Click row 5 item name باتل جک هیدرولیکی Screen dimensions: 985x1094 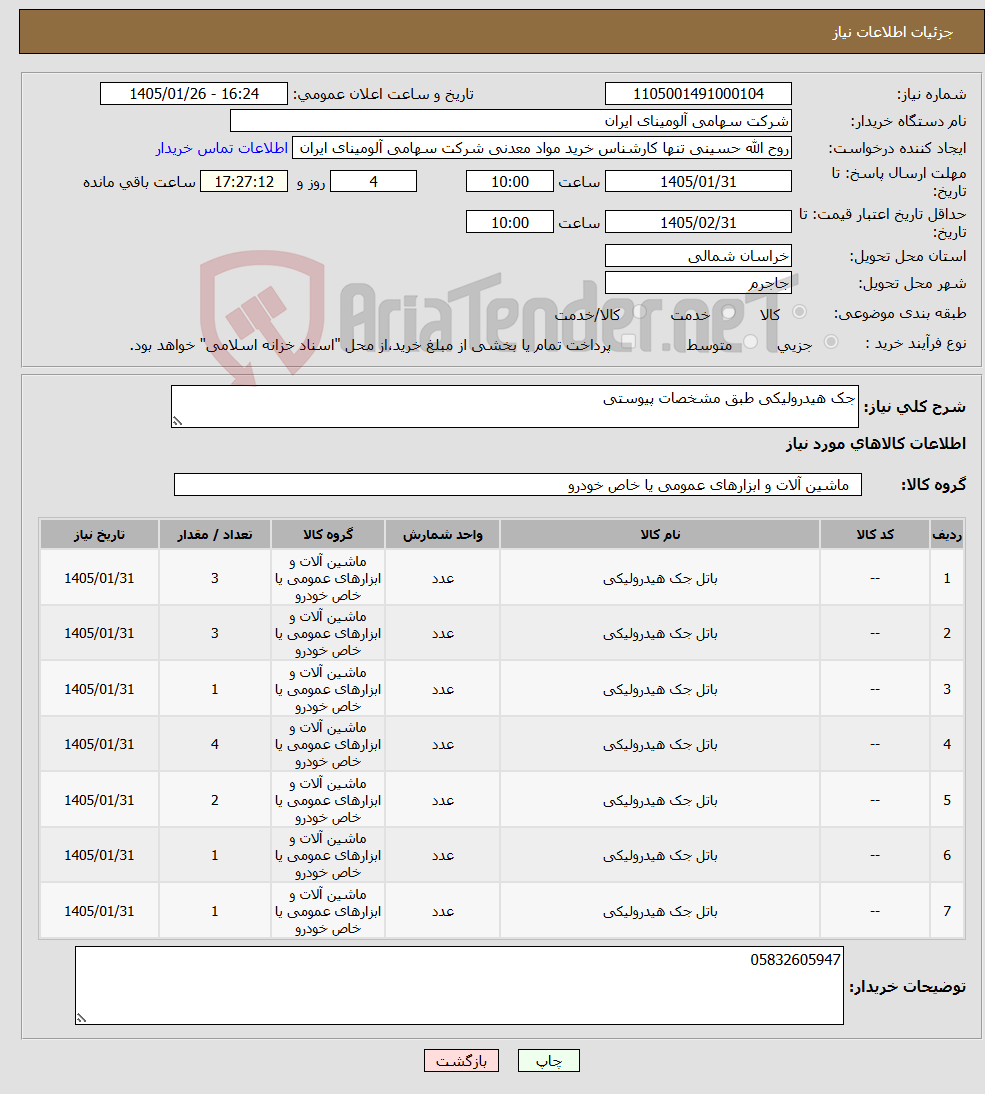660,800
